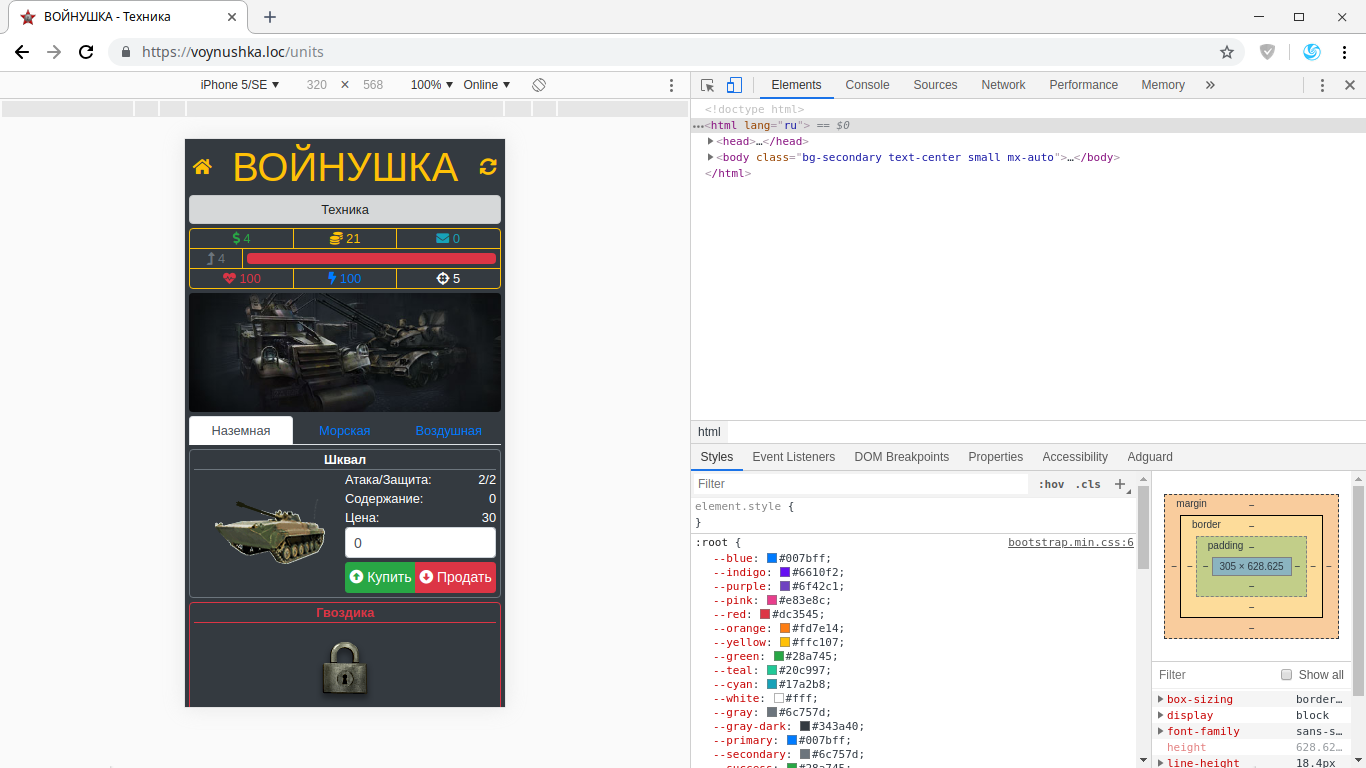This screenshot has height=768, width=1366.
Task: Open the iPhone 5/SE device dropdown
Action: pos(240,85)
